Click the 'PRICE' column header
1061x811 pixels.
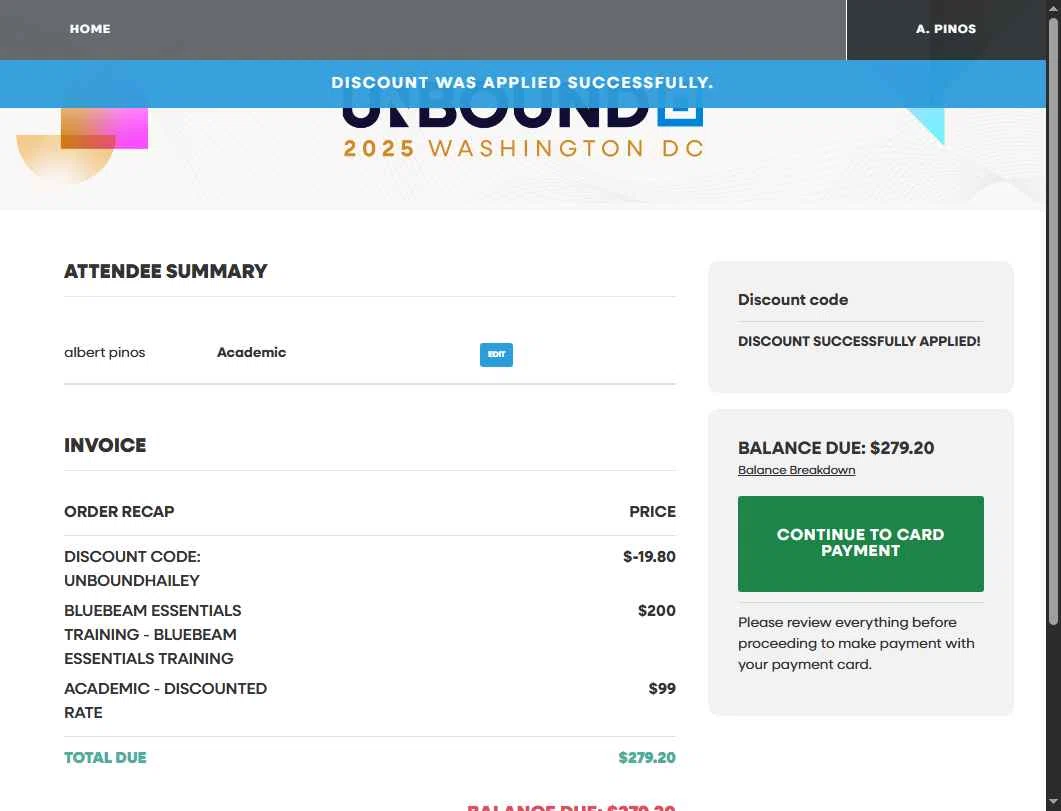pyautogui.click(x=652, y=511)
